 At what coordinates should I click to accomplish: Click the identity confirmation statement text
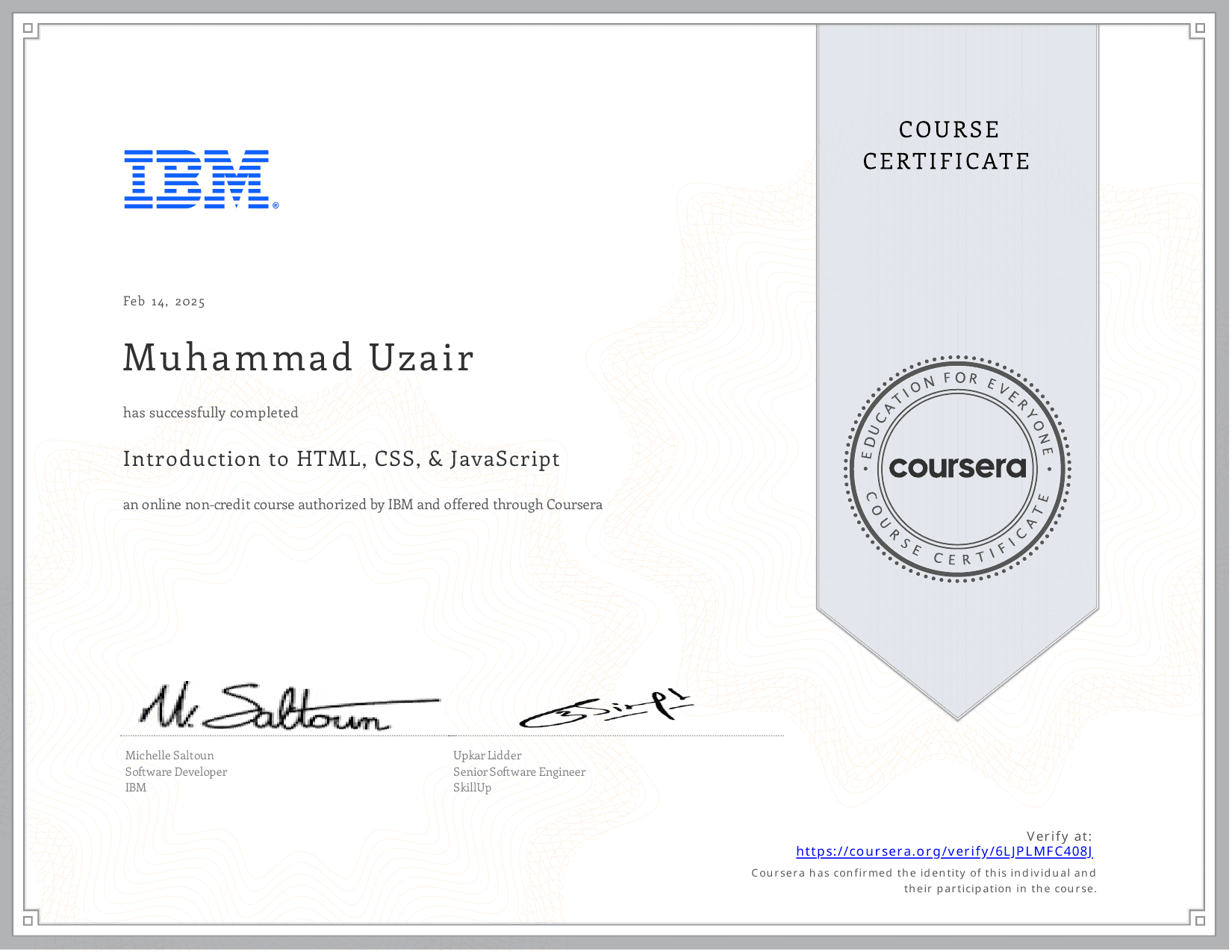click(925, 880)
